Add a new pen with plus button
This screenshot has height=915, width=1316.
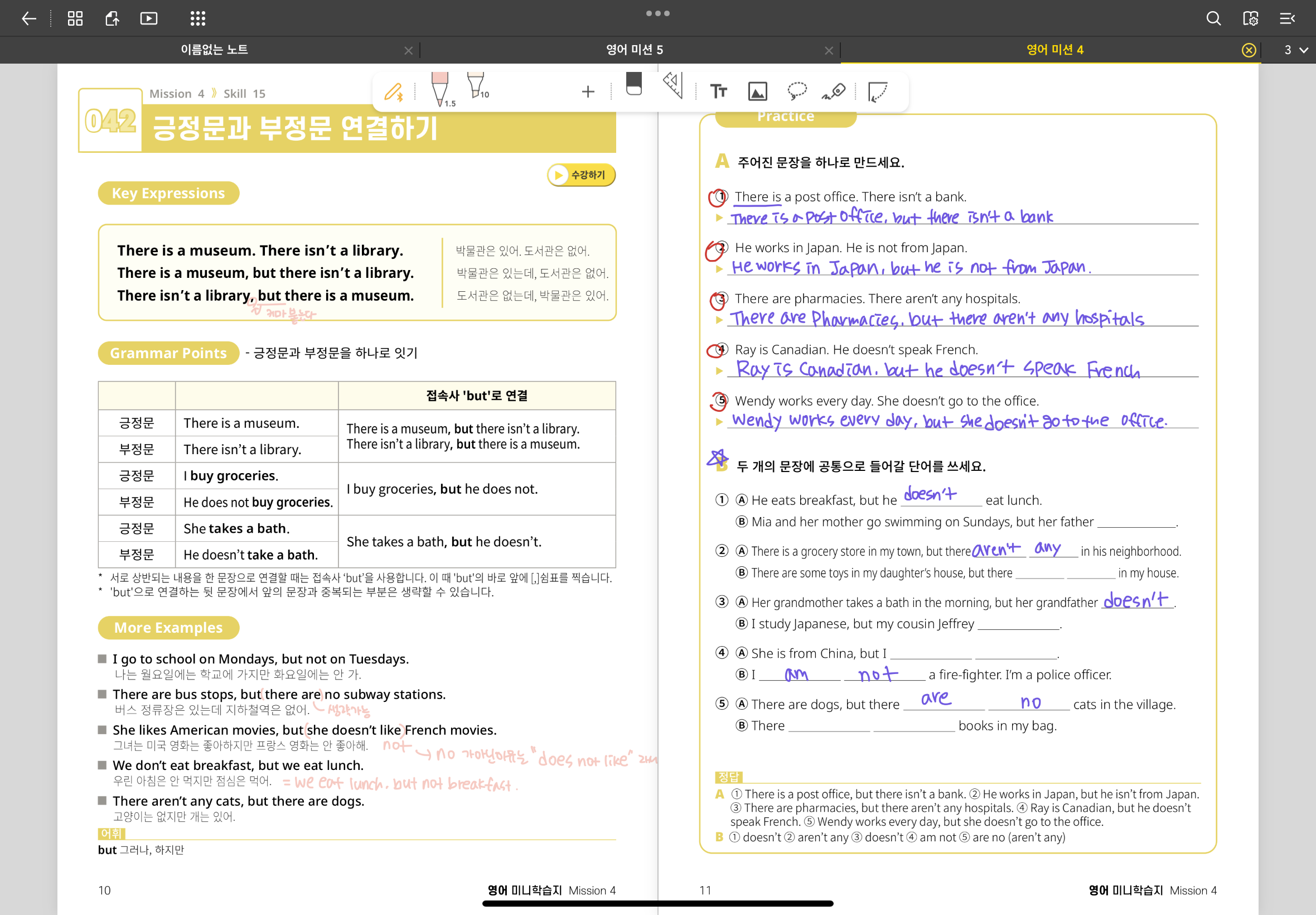(x=588, y=92)
